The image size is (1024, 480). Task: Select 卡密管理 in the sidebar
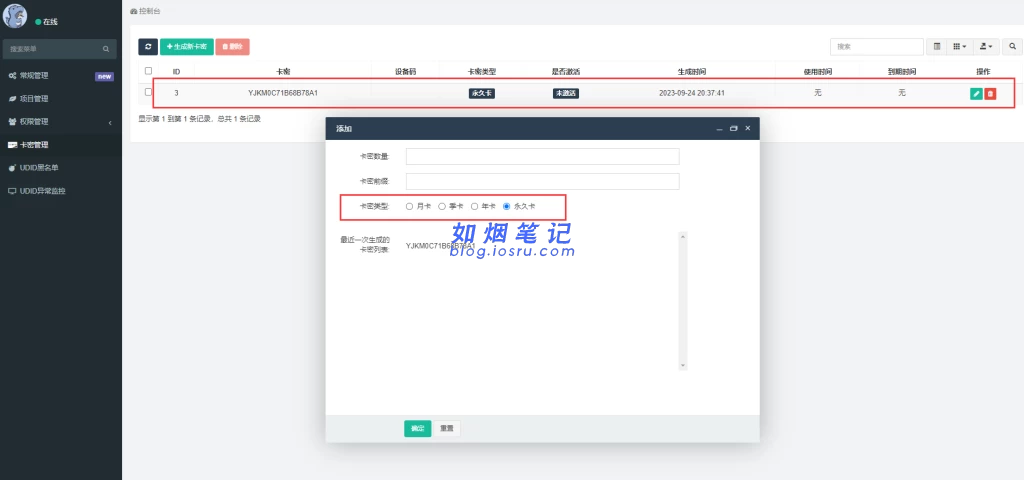[61, 145]
